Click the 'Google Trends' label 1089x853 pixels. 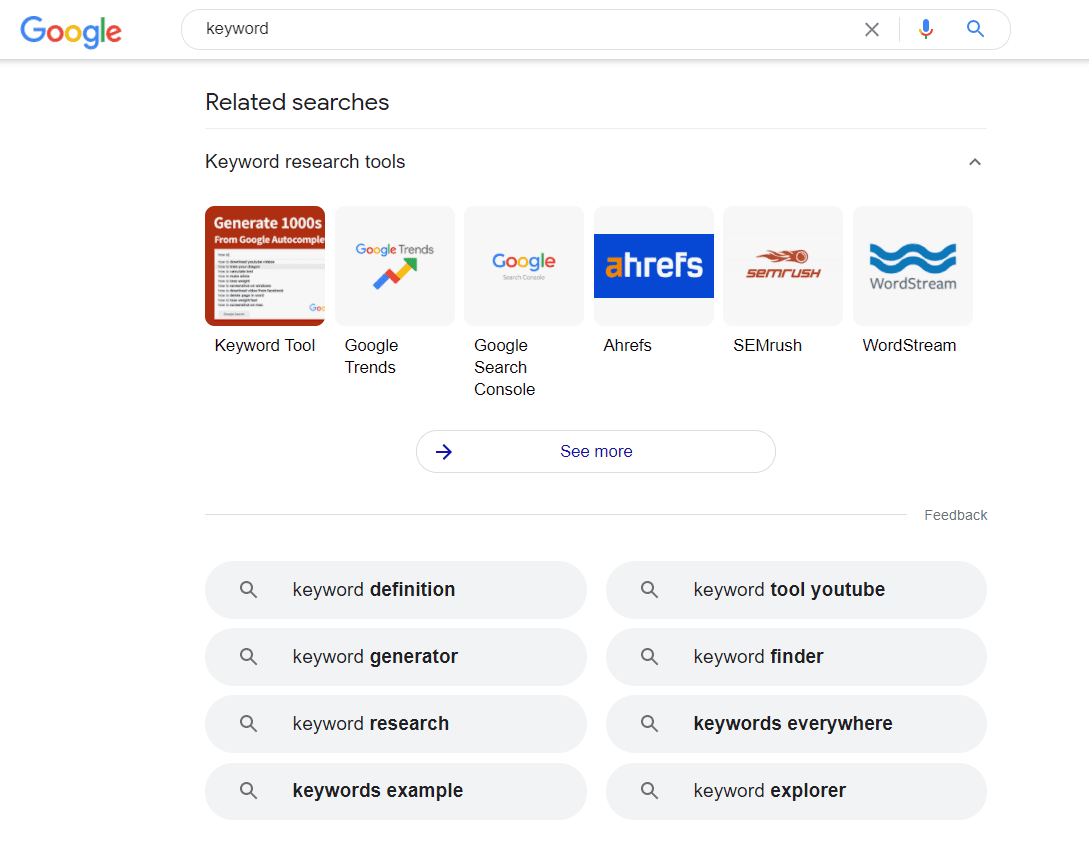[x=372, y=356]
